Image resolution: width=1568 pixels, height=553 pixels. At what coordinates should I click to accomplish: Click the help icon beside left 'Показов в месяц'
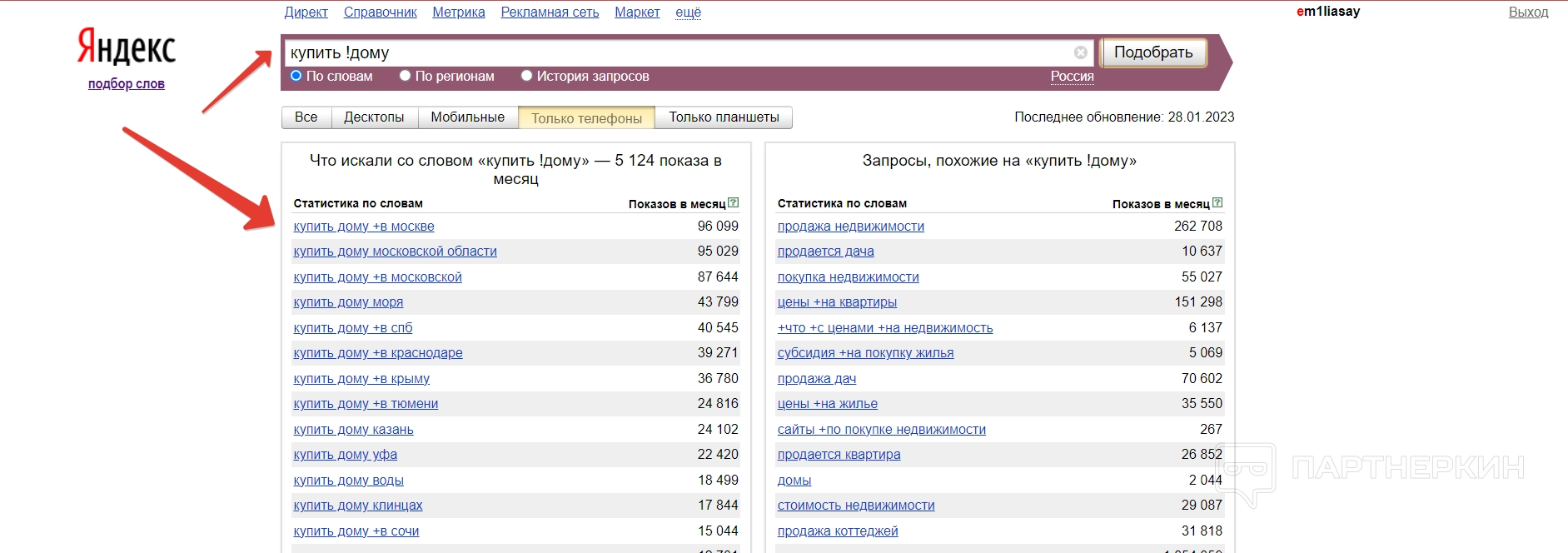(733, 202)
